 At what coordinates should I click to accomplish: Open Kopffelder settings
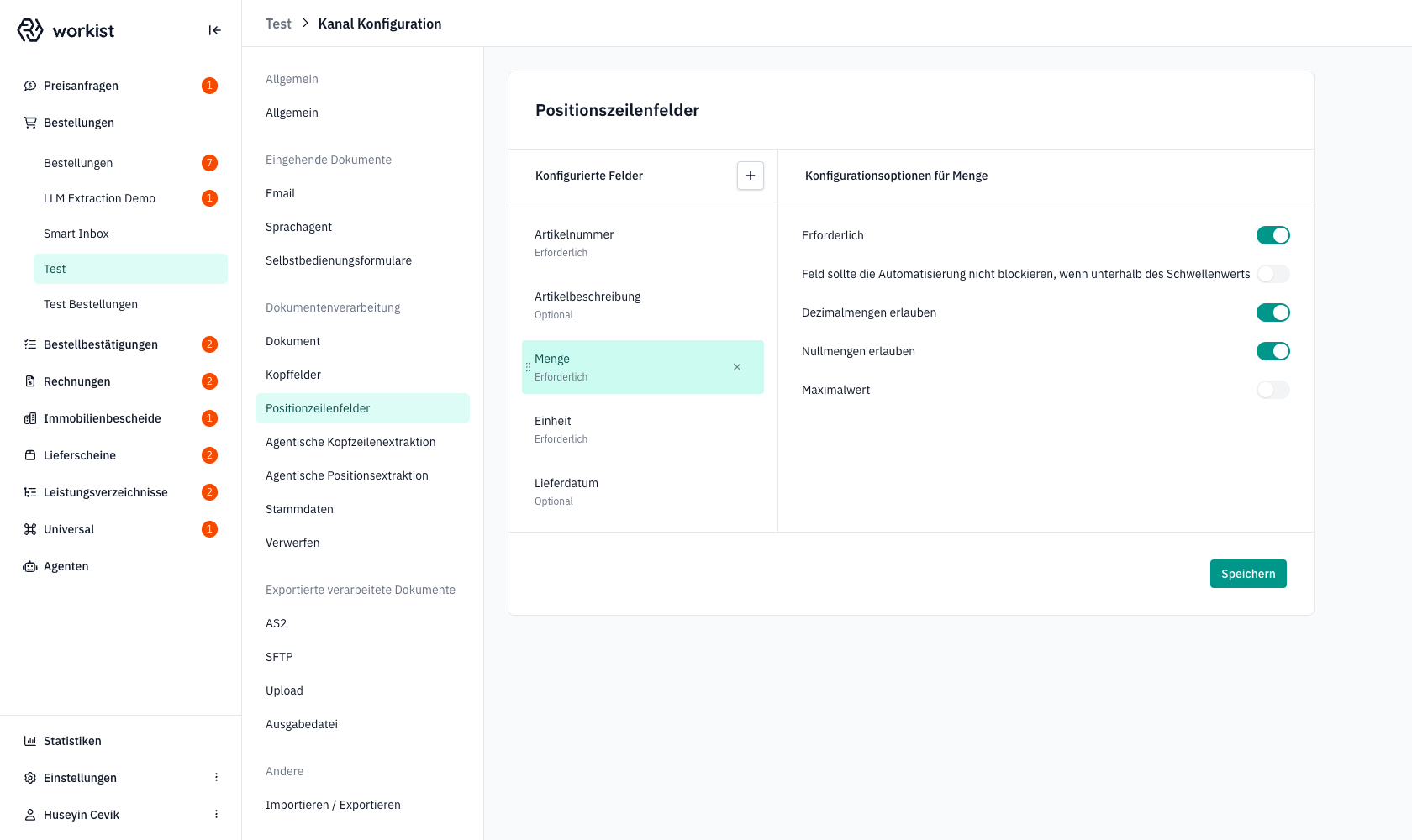(x=362, y=375)
